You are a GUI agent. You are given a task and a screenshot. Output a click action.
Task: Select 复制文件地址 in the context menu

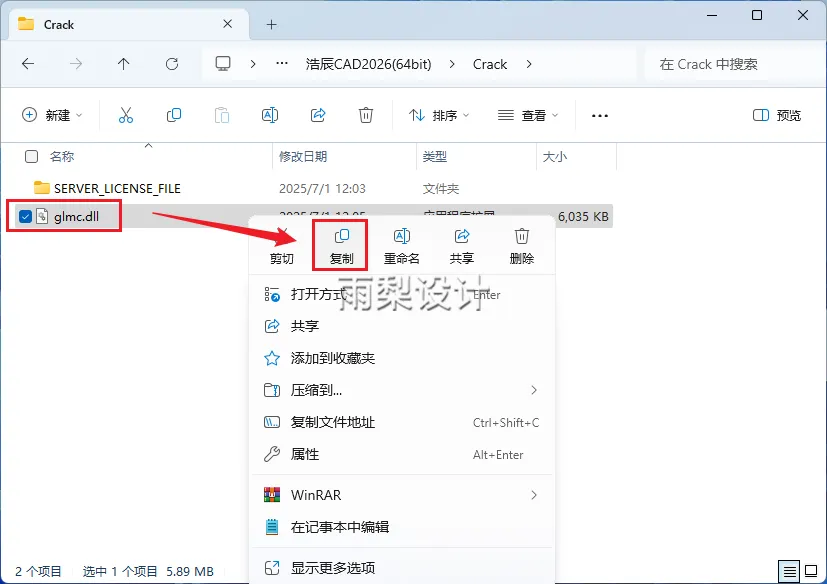[x=402, y=422]
